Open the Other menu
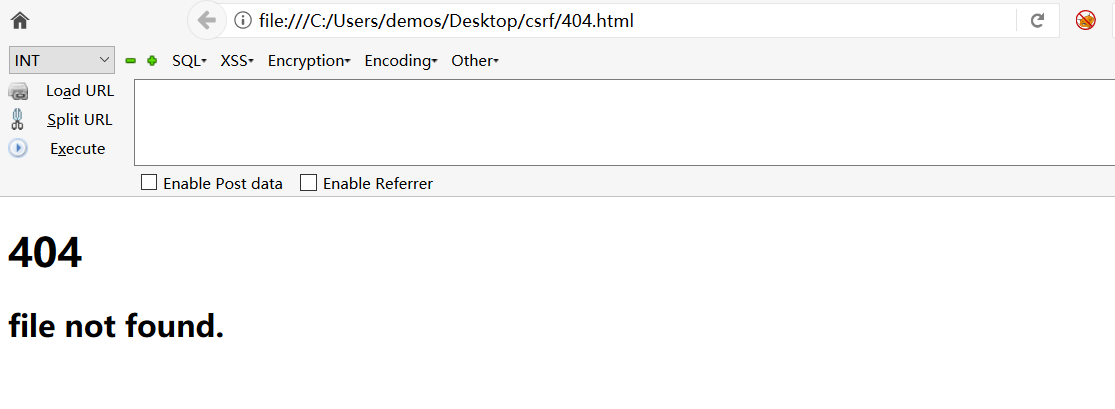The image size is (1115, 409). [475, 61]
